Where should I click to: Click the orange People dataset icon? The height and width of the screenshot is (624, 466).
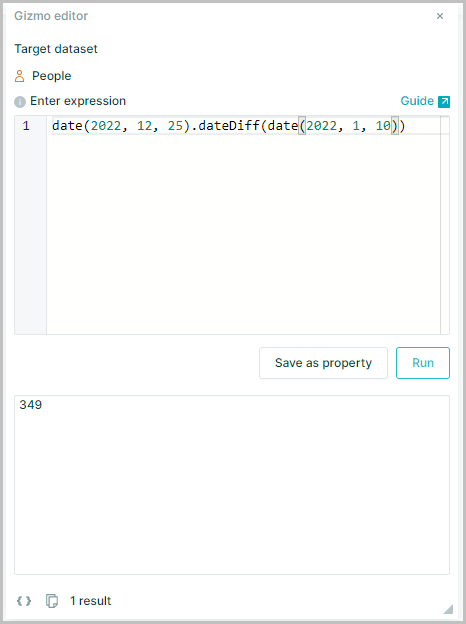click(19, 76)
